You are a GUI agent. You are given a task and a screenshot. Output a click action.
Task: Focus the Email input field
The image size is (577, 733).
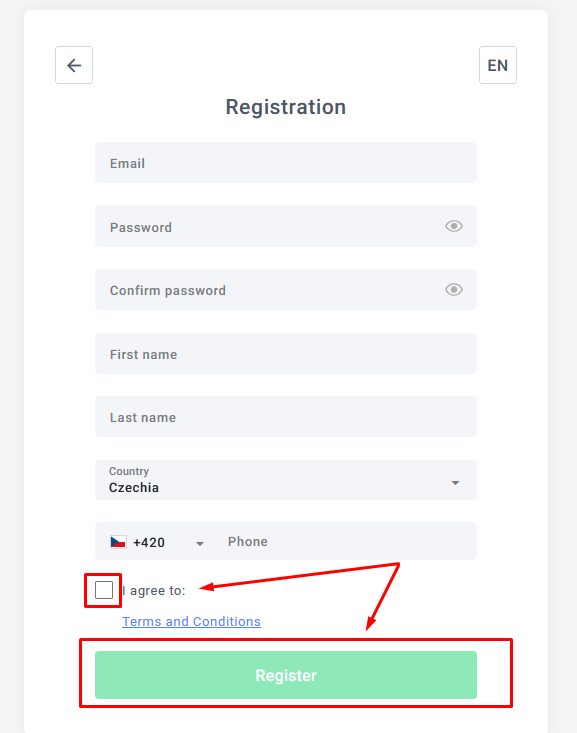286,163
